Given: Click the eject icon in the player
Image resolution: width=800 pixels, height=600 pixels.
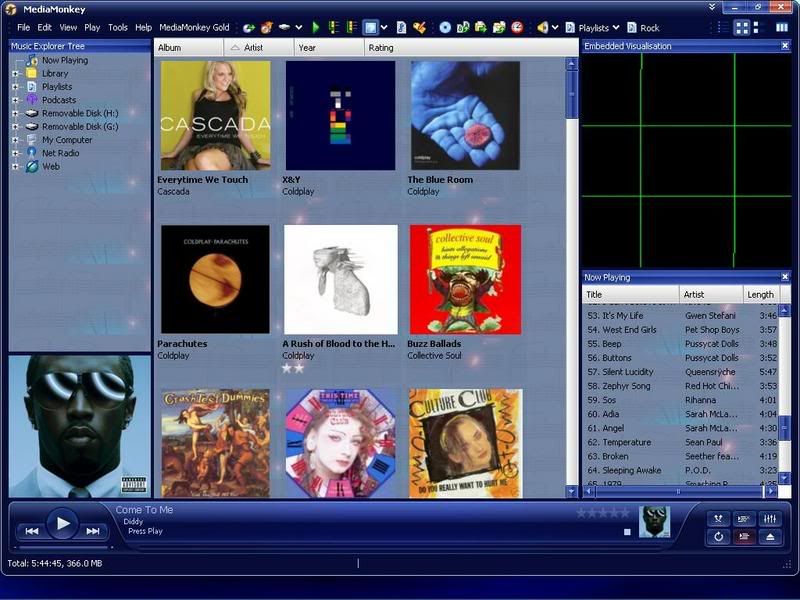Looking at the screenshot, I should pyautogui.click(x=770, y=537).
